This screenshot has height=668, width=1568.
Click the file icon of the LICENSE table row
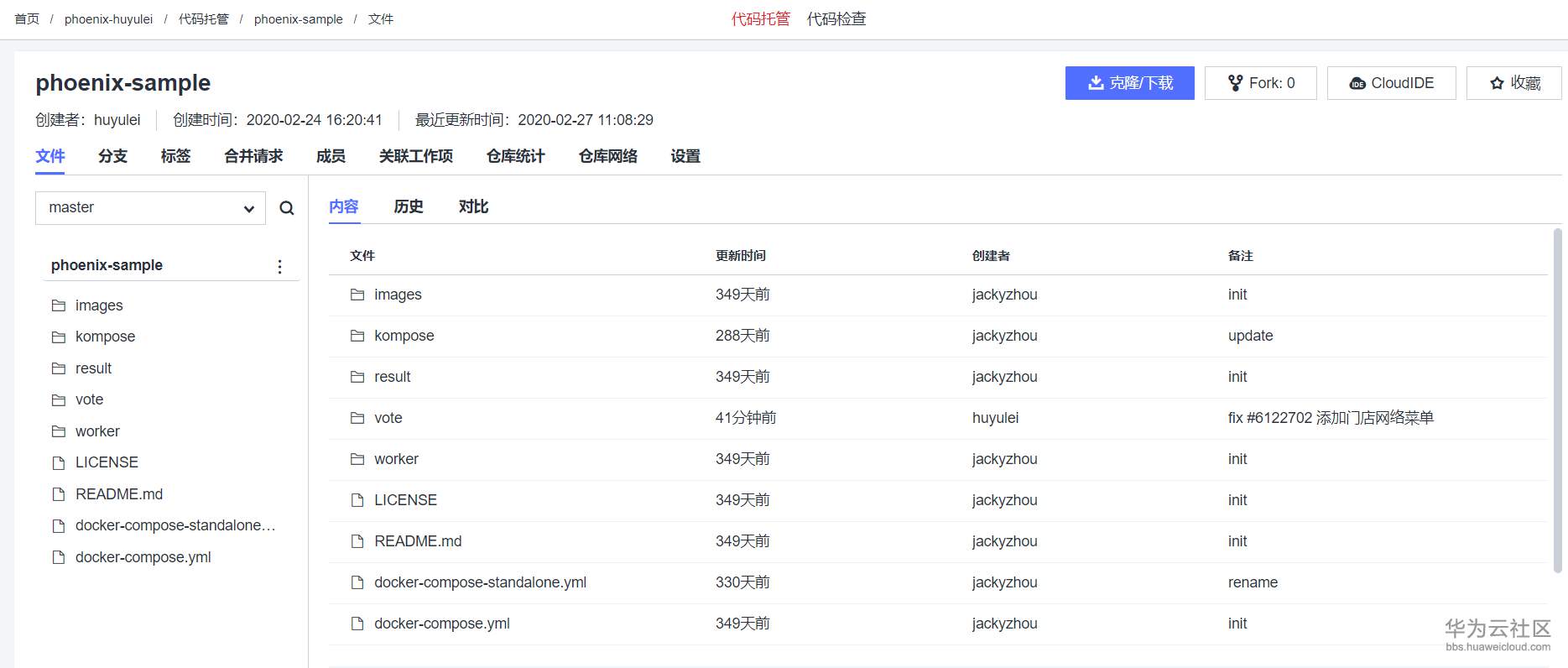(357, 500)
